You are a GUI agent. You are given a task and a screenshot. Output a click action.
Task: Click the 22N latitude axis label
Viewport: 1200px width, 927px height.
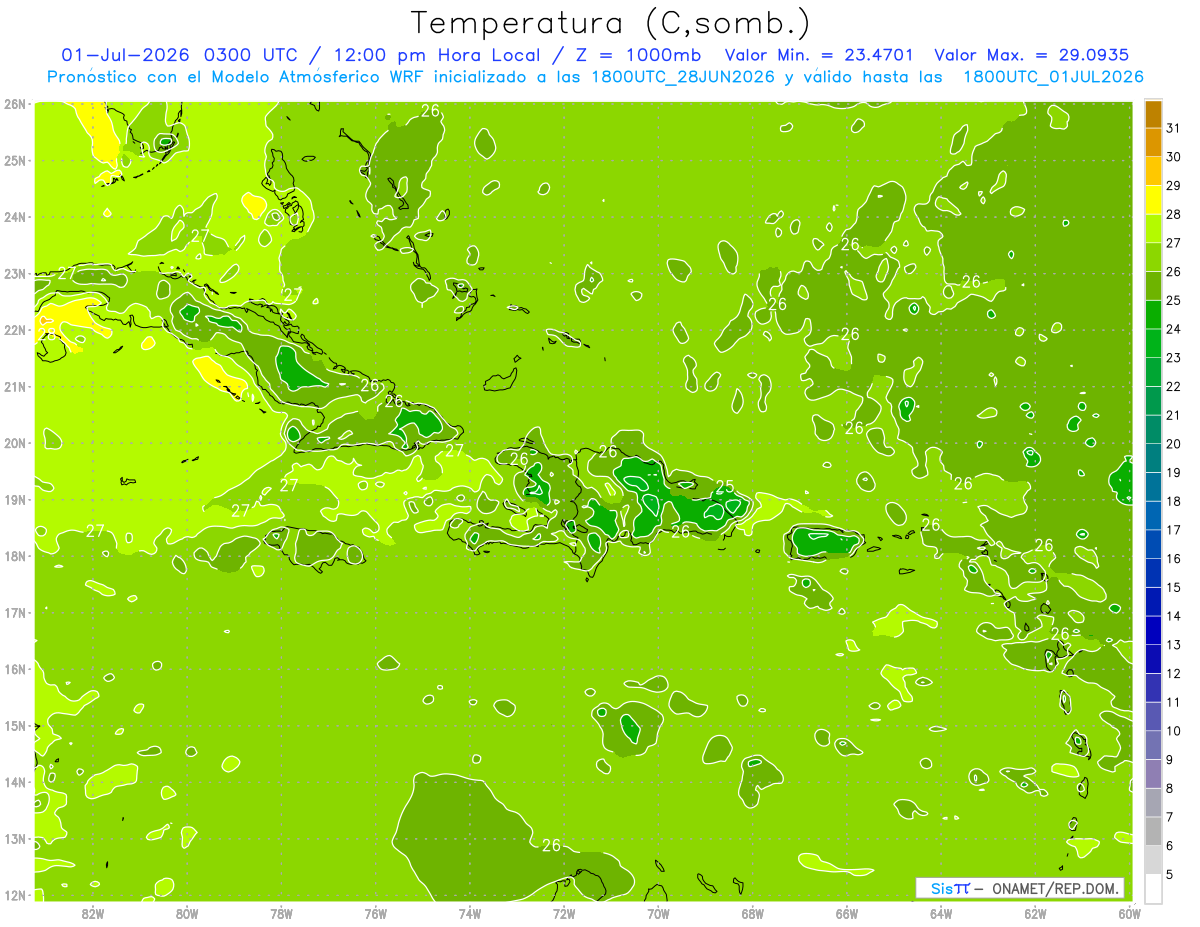click(14, 330)
